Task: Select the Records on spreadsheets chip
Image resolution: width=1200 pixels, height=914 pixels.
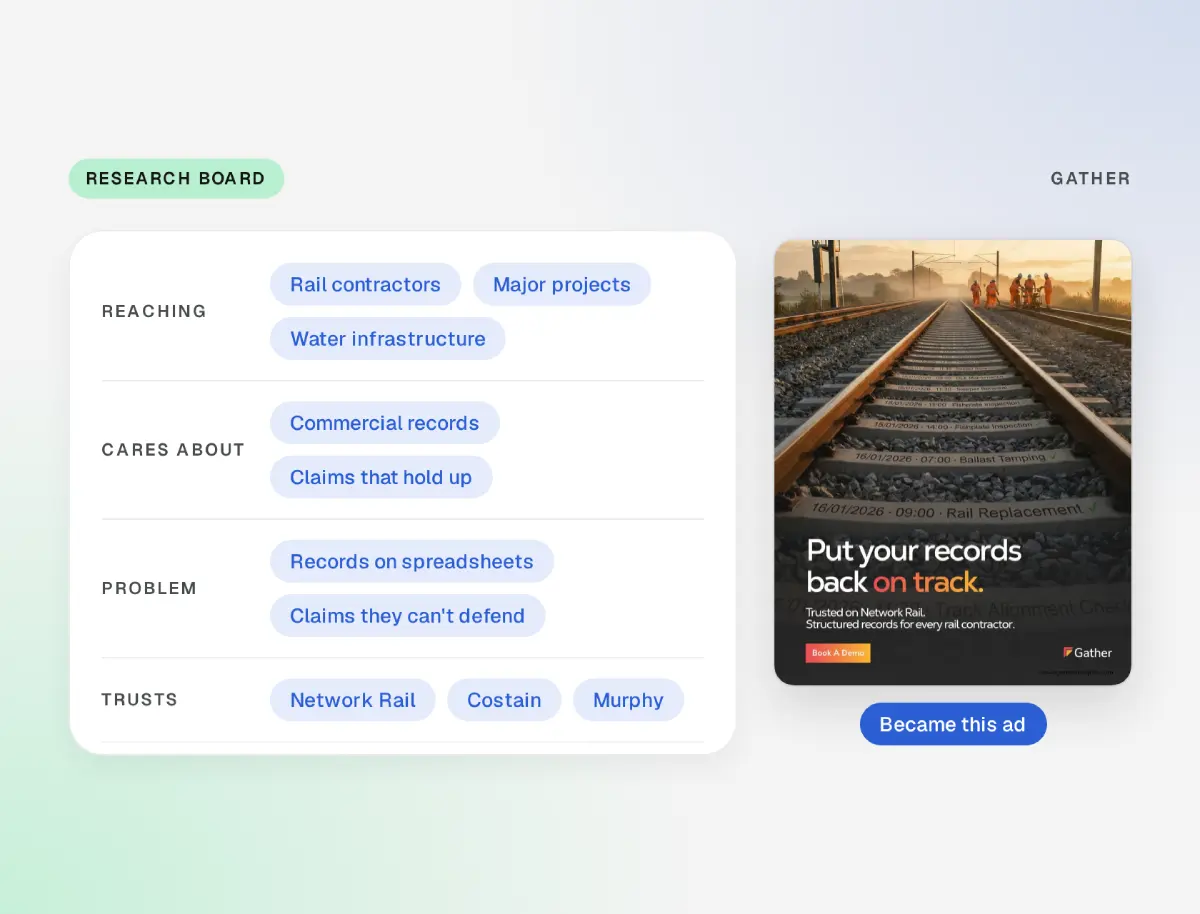Action: [x=412, y=561]
